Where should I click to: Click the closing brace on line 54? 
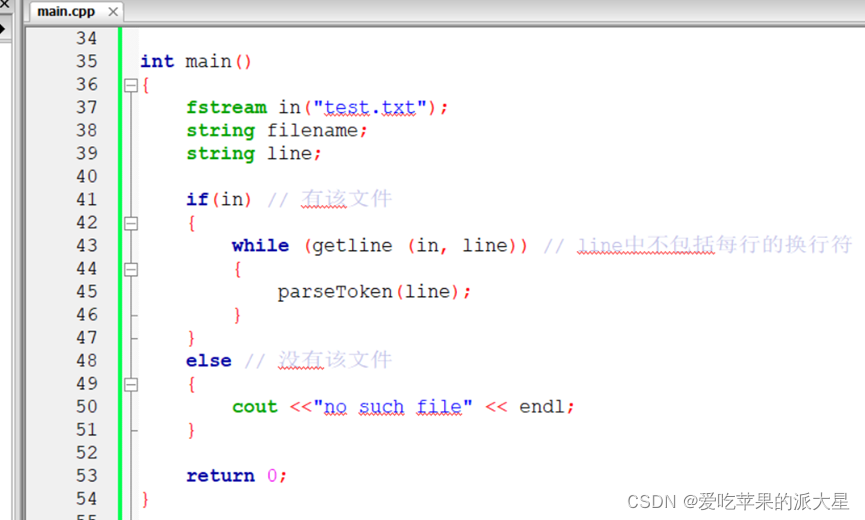pos(145,499)
